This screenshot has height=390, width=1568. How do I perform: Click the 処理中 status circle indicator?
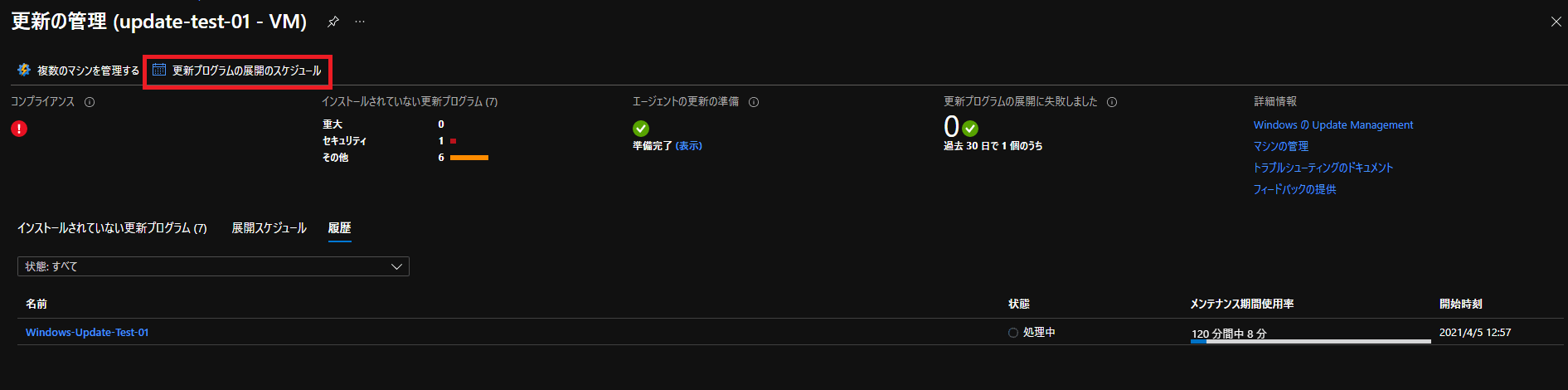(x=1013, y=333)
